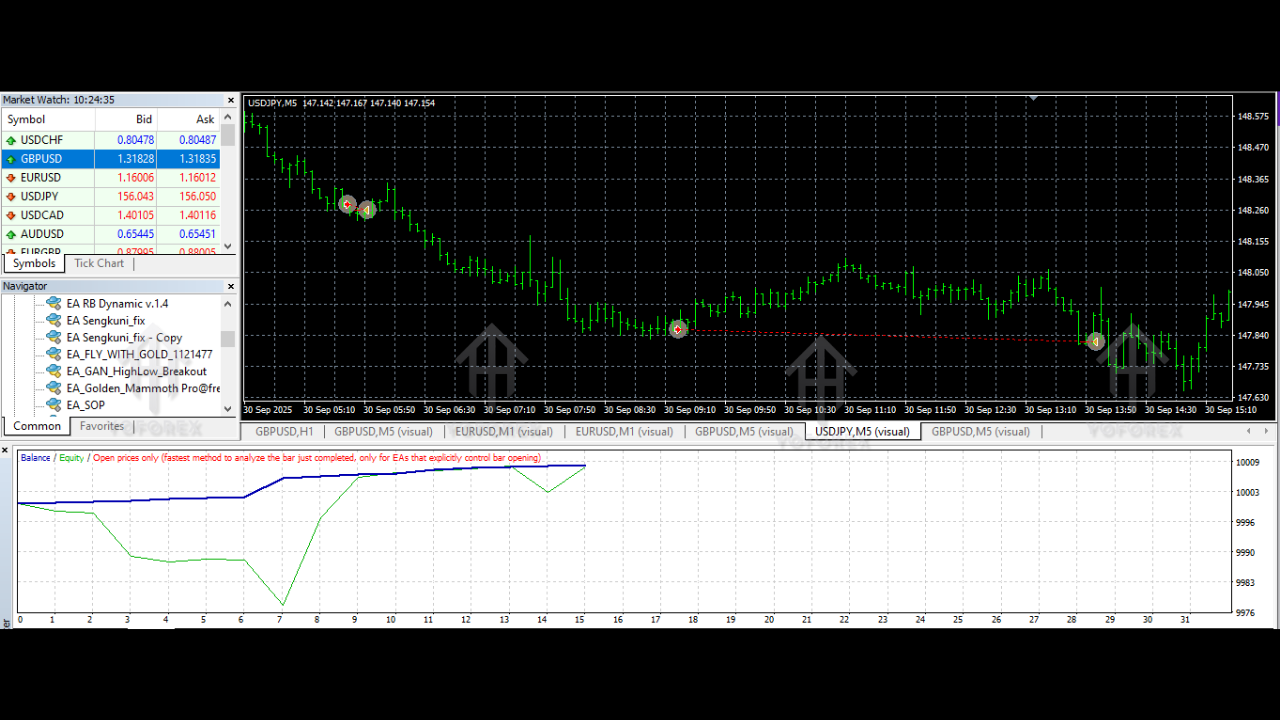Image resolution: width=1280 pixels, height=720 pixels.
Task: Close the Market Watch panel
Action: [230, 99]
